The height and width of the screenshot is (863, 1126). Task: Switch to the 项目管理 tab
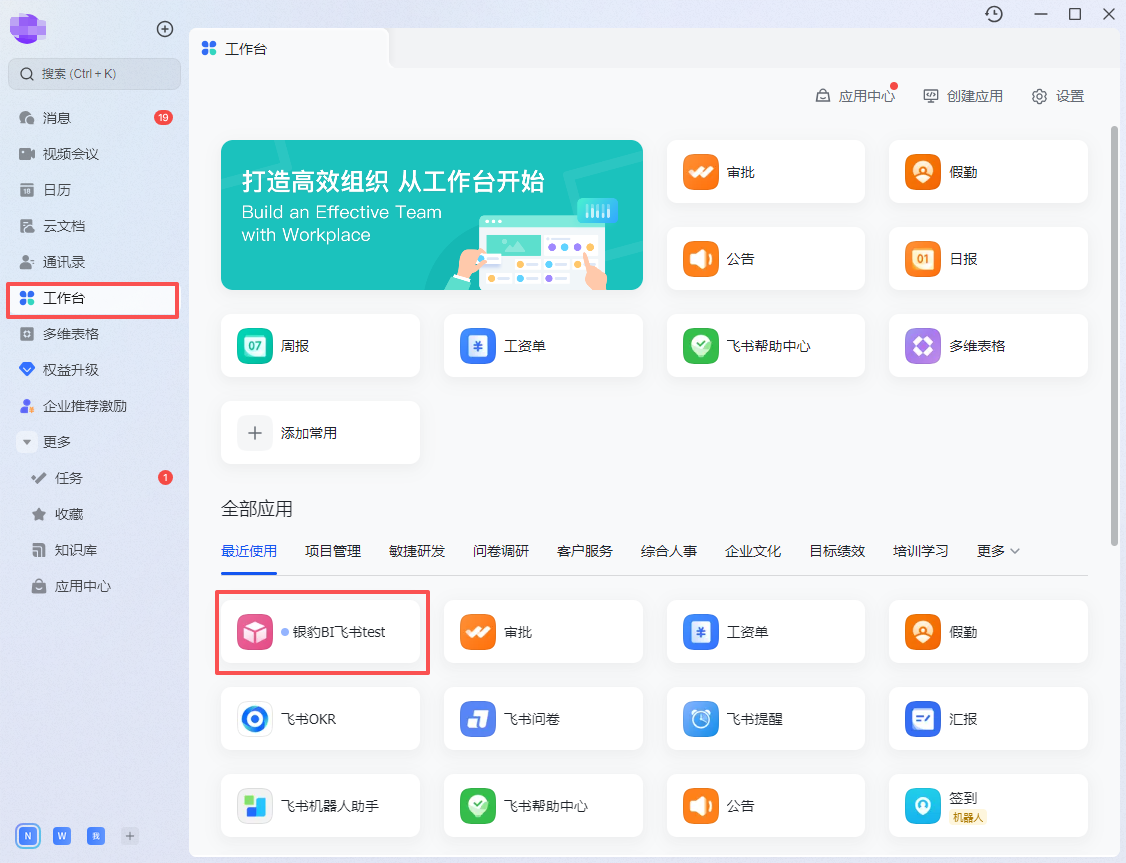[x=333, y=551]
